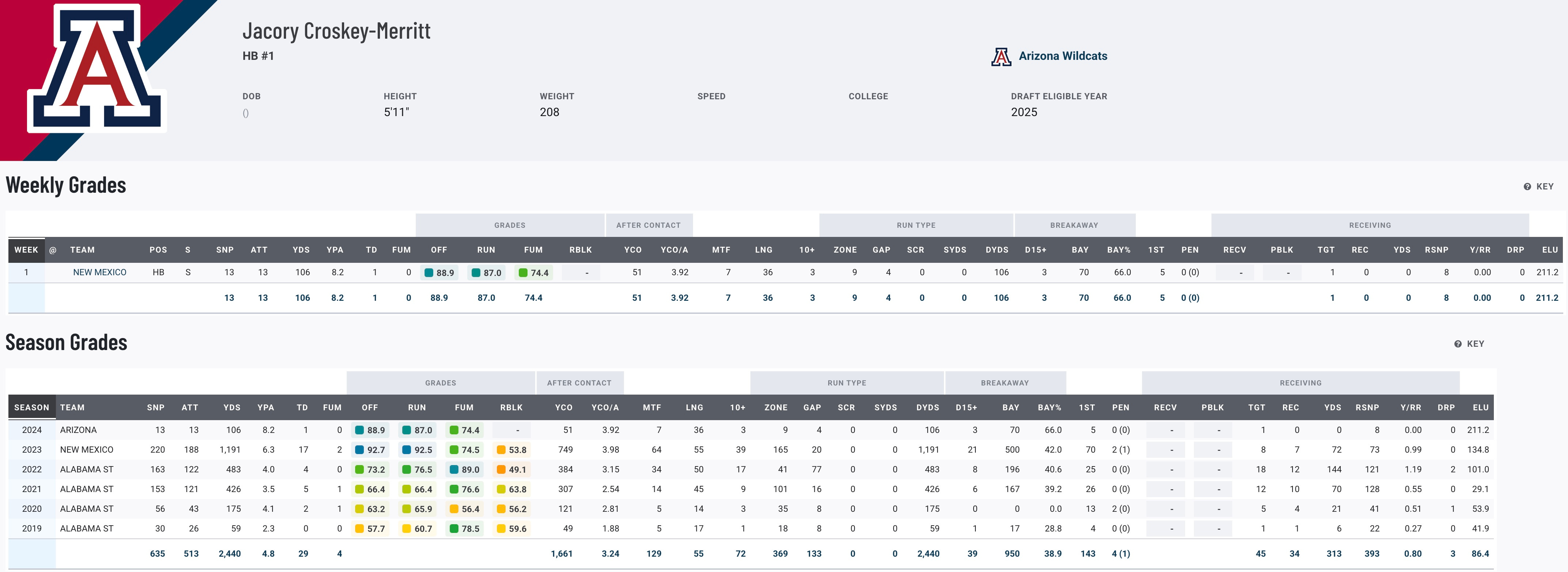Click the large Arizona Wildcats logo

coord(96,68)
